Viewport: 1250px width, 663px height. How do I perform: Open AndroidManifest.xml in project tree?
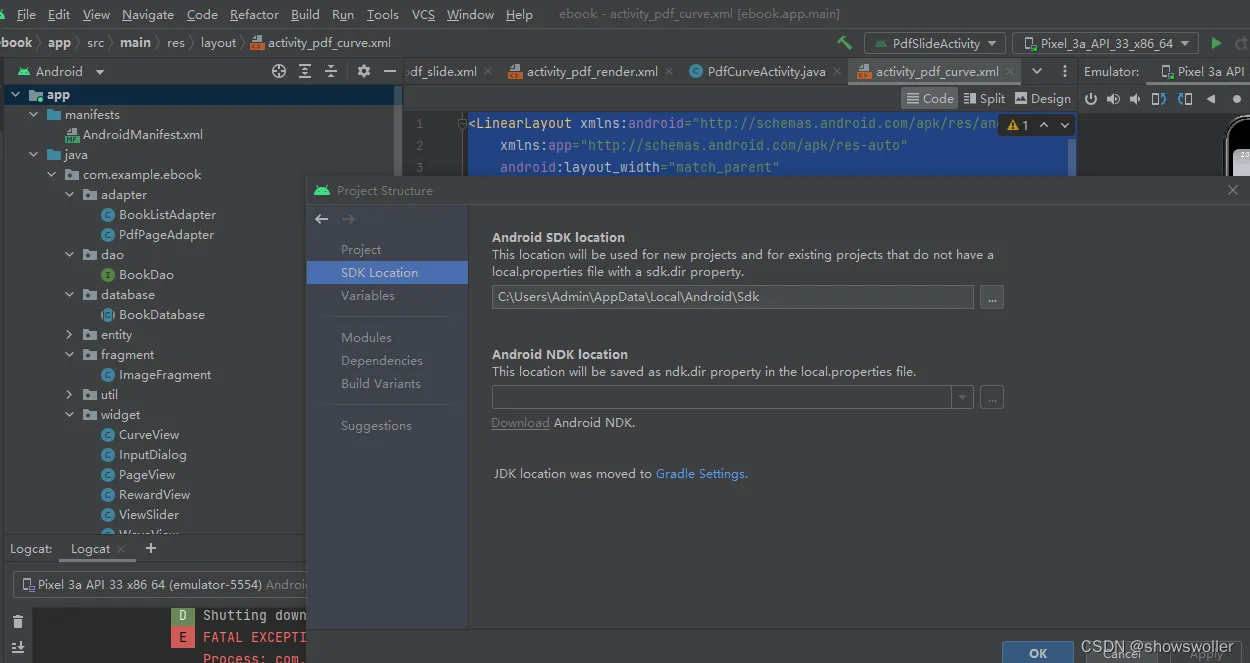(x=143, y=135)
